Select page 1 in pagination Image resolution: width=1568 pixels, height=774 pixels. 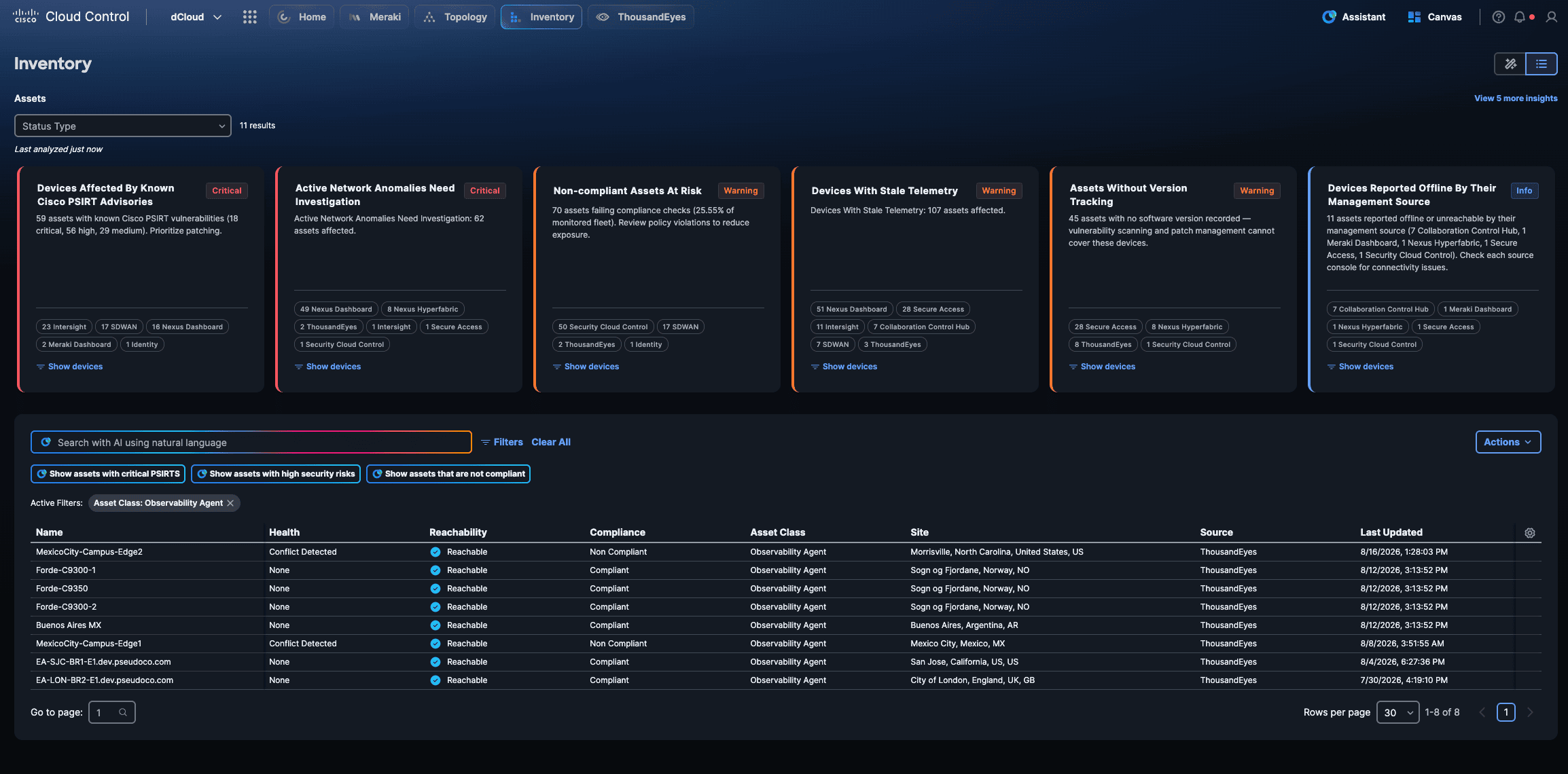[x=1506, y=712]
